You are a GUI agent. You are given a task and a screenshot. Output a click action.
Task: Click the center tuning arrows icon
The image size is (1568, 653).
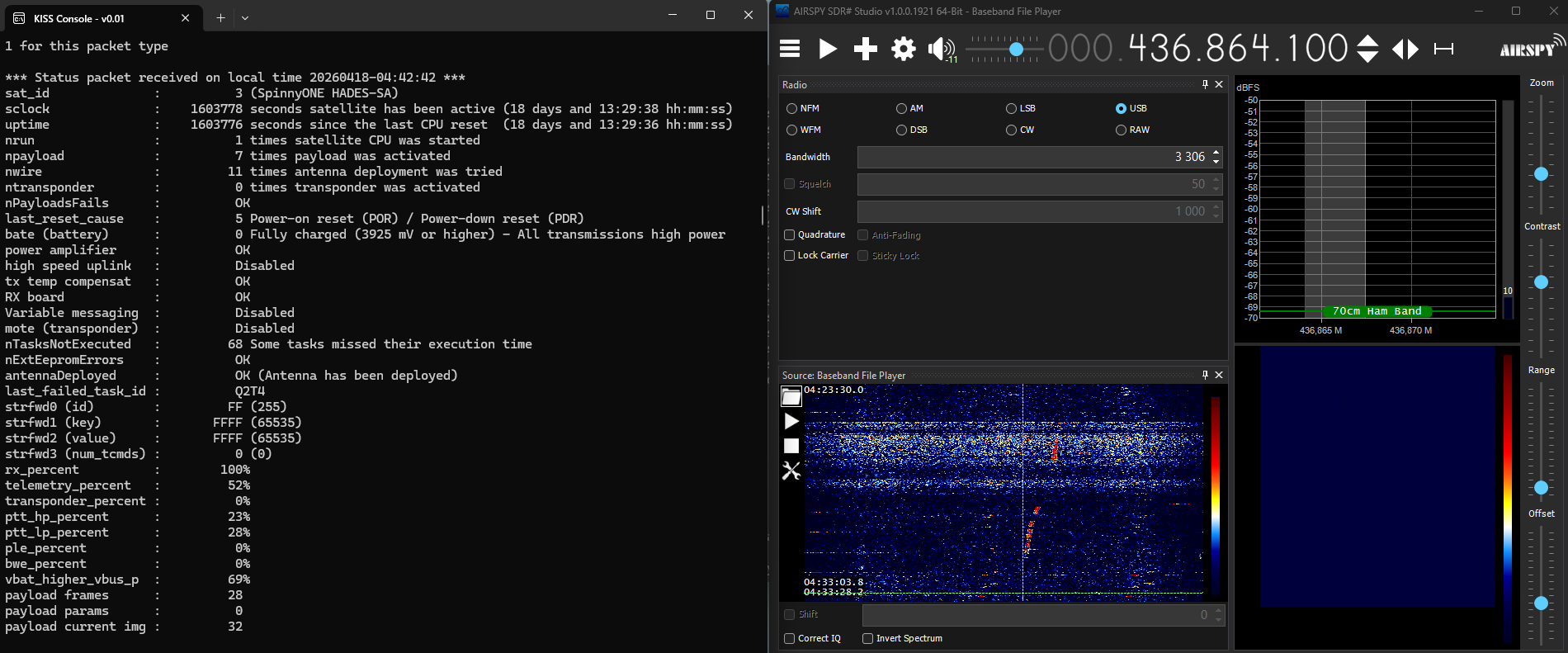1405,49
